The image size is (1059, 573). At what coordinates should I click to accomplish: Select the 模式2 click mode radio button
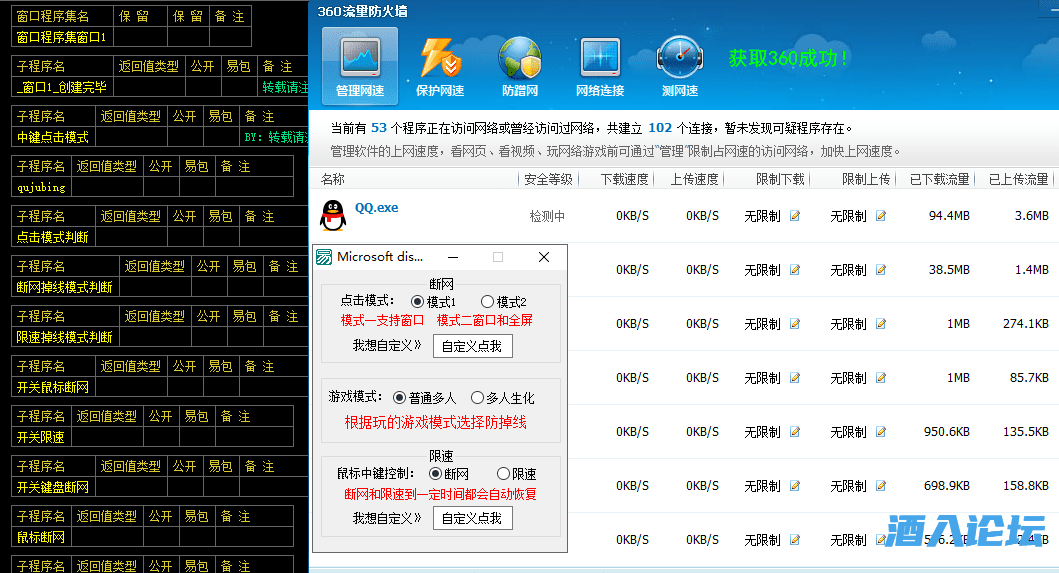click(x=487, y=301)
